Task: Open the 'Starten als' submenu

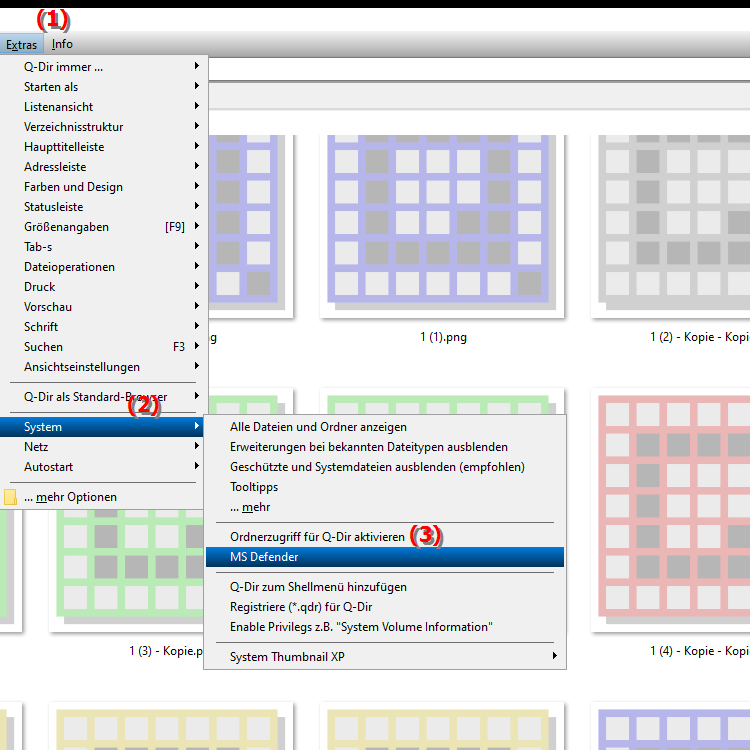Action: tap(104, 87)
